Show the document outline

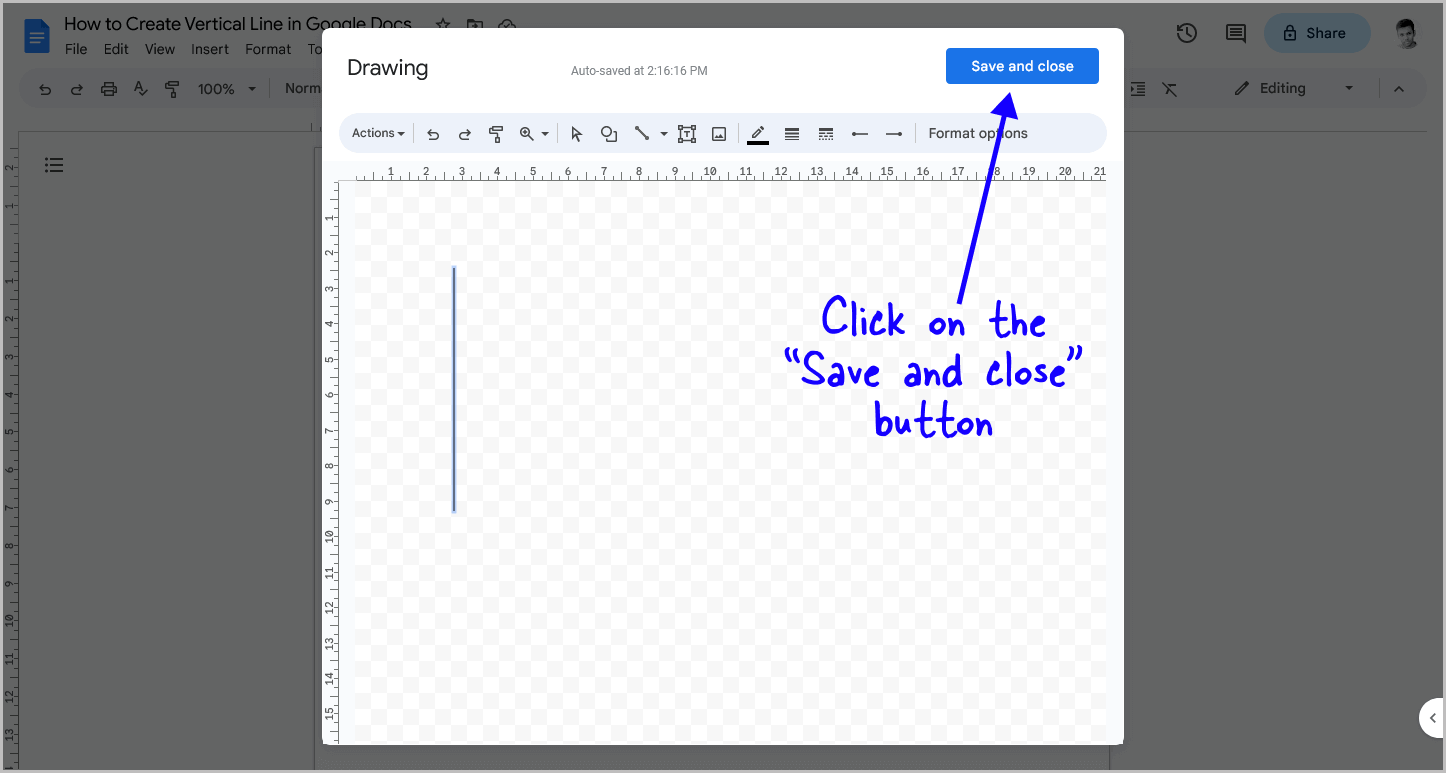[54, 164]
